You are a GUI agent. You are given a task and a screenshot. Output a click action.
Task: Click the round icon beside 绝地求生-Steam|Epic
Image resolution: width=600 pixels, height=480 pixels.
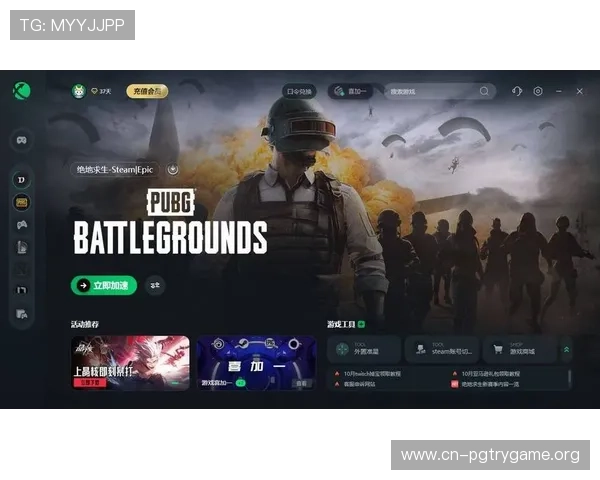pyautogui.click(x=173, y=169)
